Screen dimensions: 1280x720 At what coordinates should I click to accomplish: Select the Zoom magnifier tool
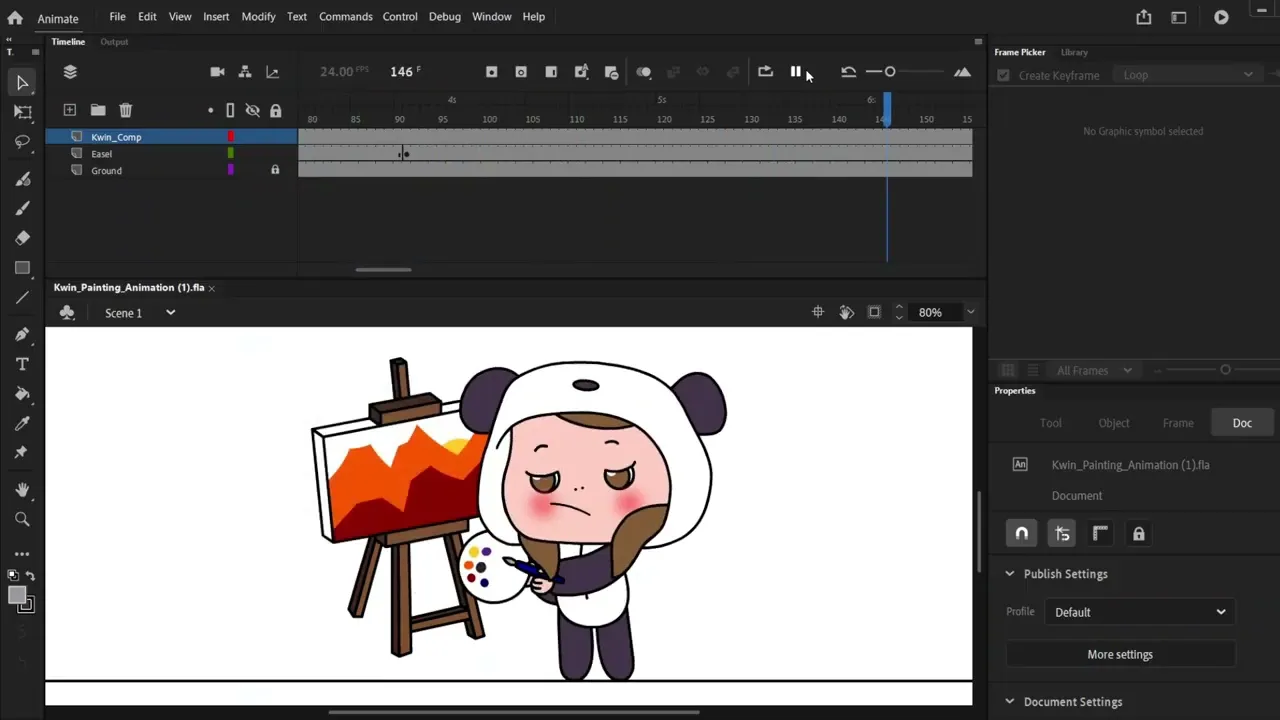(22, 519)
